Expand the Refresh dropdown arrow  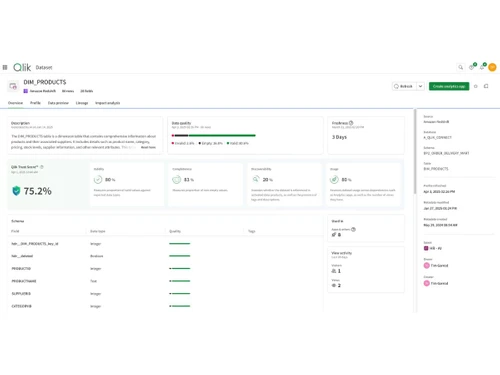pos(420,86)
